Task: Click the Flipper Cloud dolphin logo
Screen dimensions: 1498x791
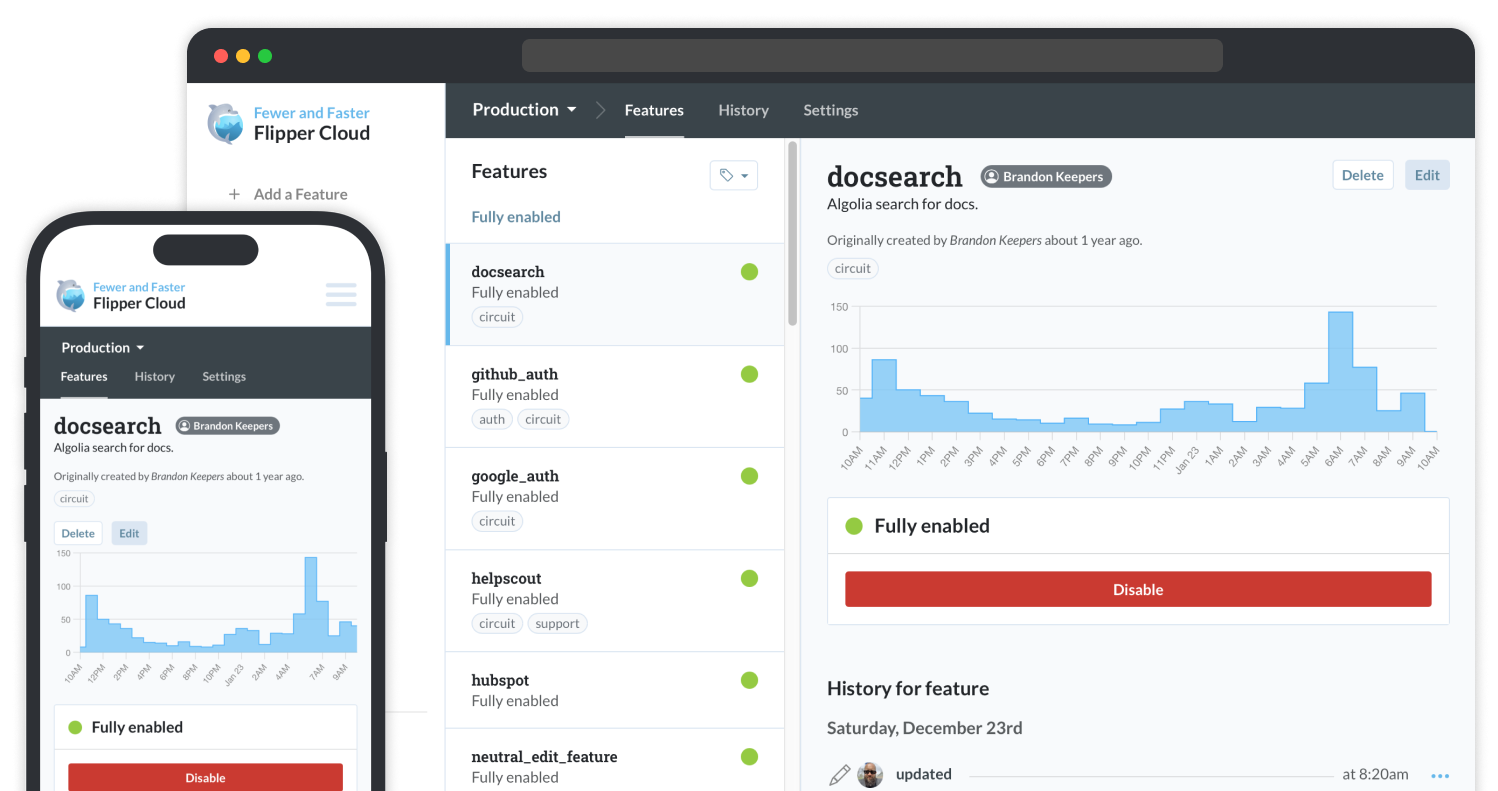Action: [x=227, y=123]
